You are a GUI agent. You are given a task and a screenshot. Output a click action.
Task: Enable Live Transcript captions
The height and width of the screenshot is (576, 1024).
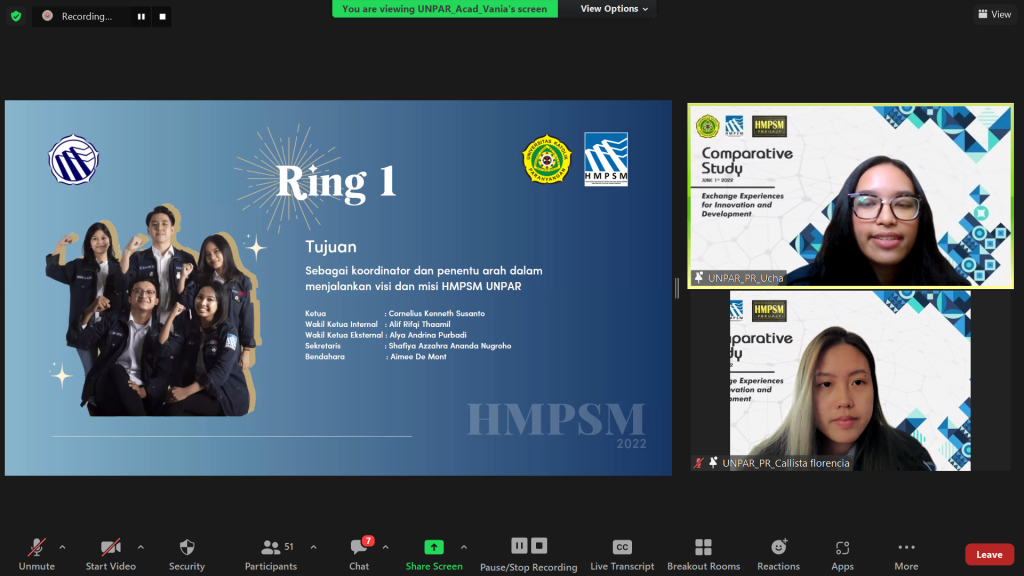coord(621,553)
